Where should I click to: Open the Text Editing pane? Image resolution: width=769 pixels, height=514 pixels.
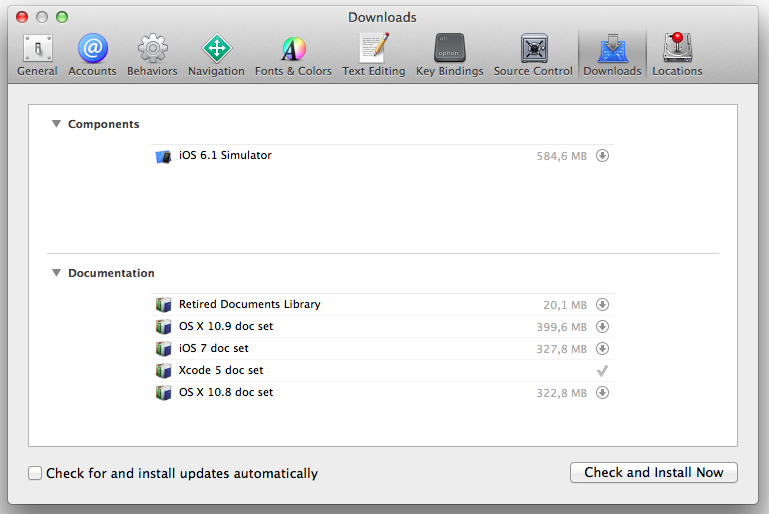click(374, 55)
